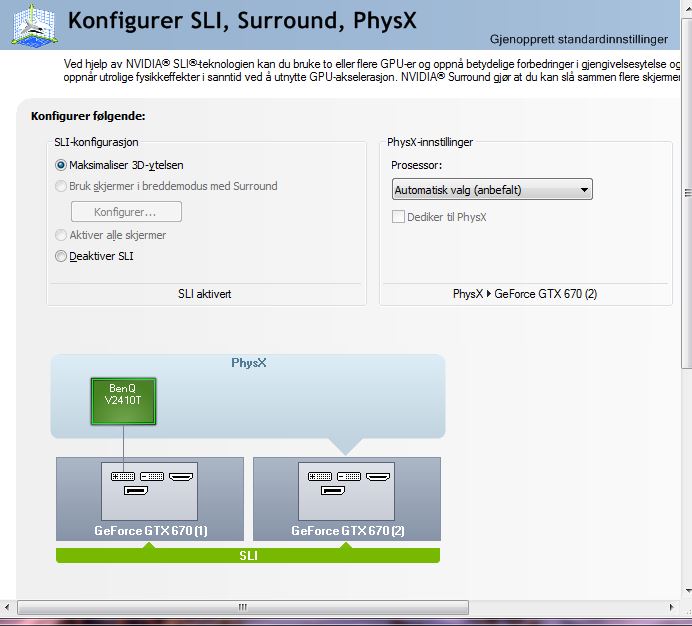Click HDMI port on GeForce GTX 670 (1)
692x626 pixels.
pos(181,476)
